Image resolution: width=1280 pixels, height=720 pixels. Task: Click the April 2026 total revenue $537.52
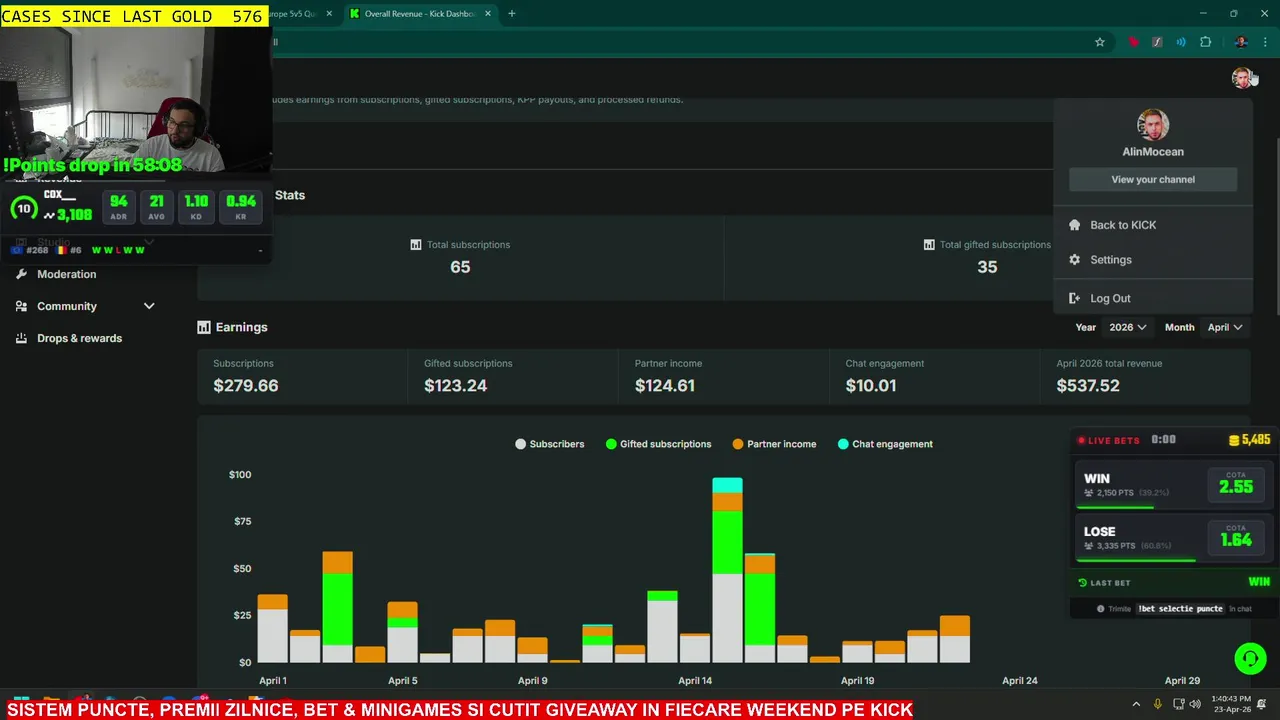[1088, 386]
